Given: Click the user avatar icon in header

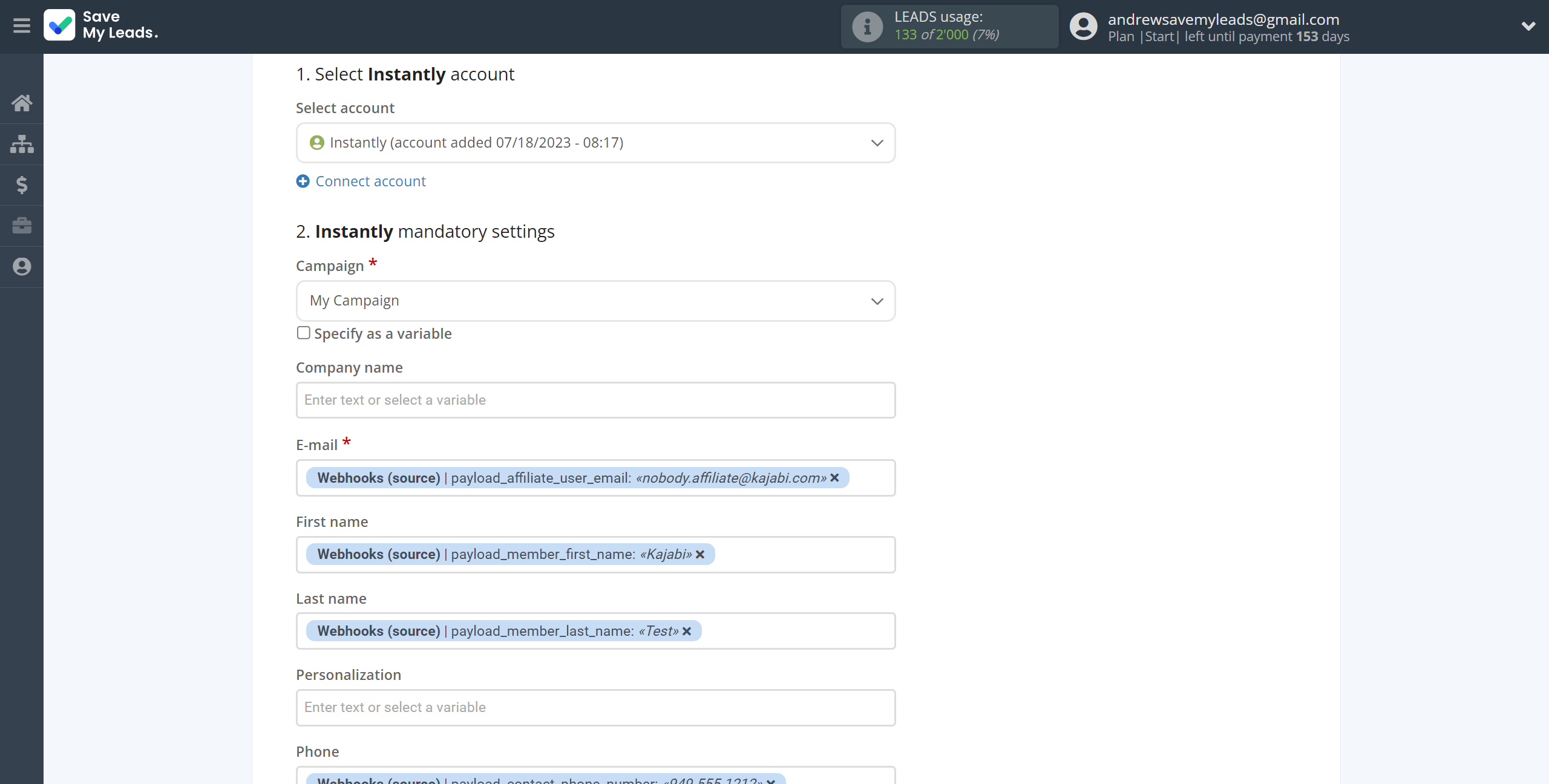Looking at the screenshot, I should 1083,27.
